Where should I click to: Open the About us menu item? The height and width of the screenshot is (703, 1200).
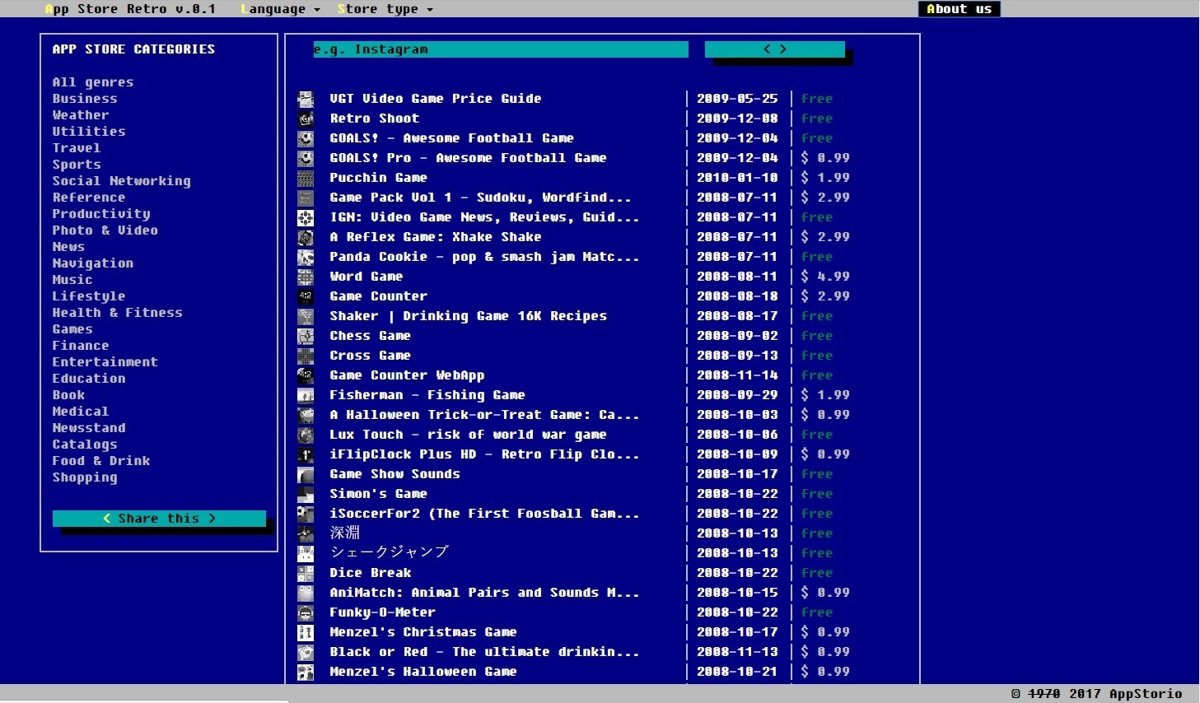pos(958,9)
